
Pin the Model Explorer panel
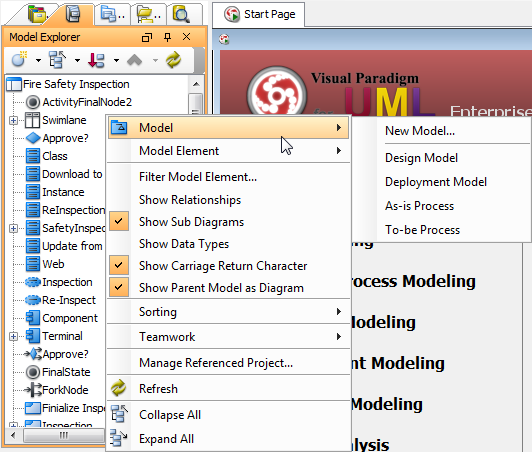pyautogui.click(x=167, y=37)
